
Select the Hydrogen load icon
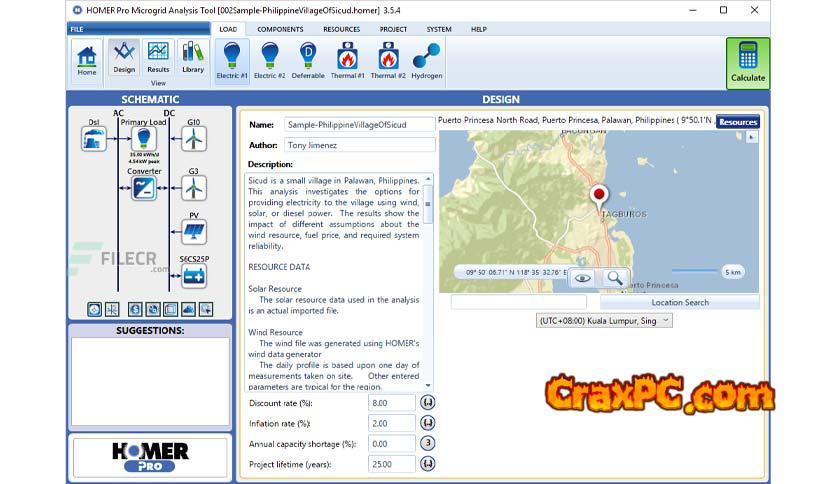click(427, 60)
